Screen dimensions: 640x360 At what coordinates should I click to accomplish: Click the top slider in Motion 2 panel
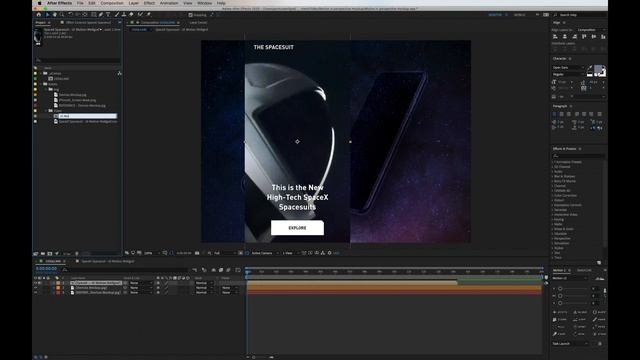(560, 289)
